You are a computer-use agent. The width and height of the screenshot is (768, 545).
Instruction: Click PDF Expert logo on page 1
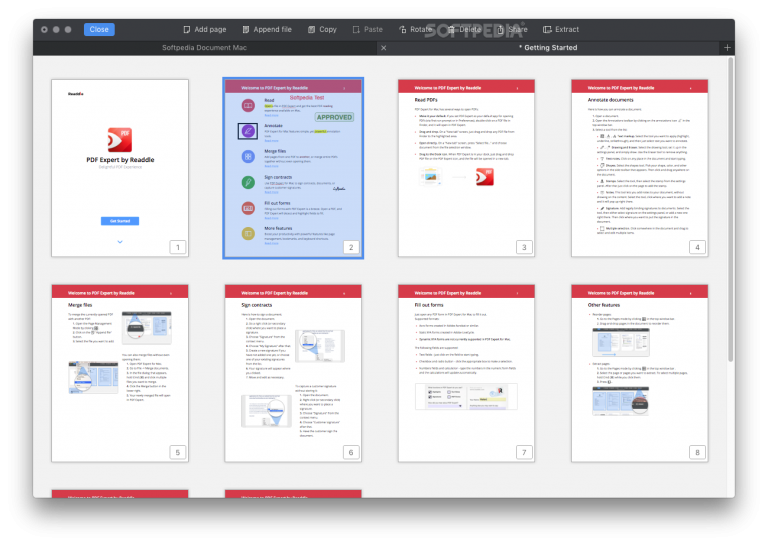pos(120,140)
